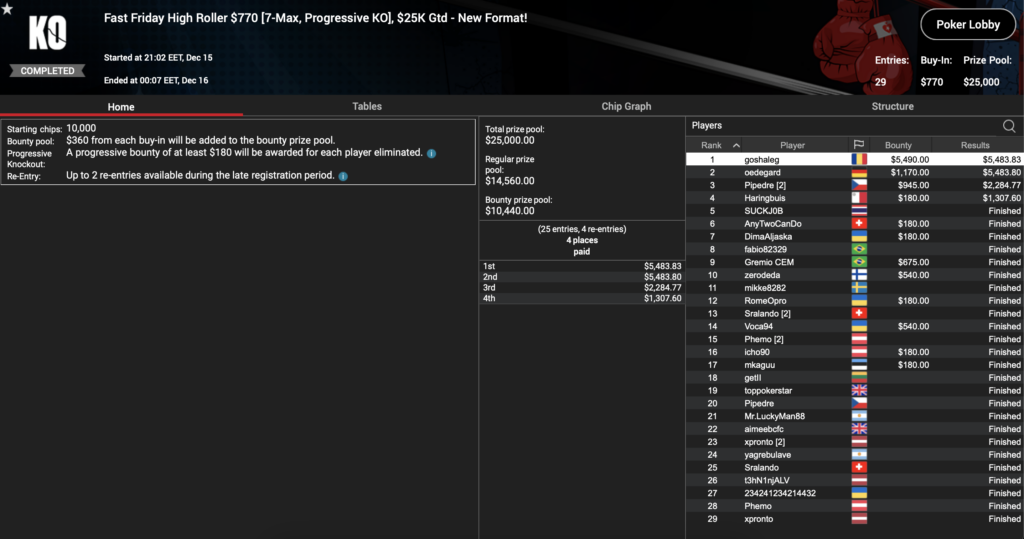The image size is (1024, 539).
Task: Click the Poker Lobby button
Action: (967, 25)
